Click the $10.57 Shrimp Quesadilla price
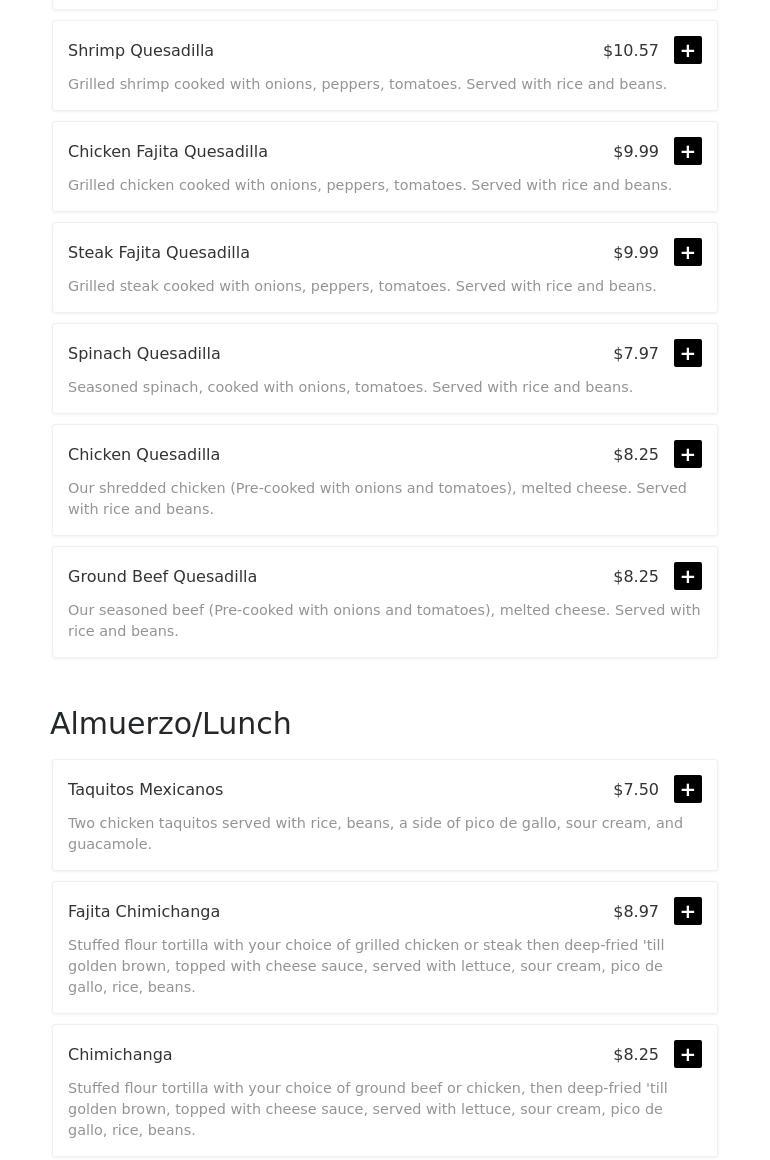Screen dimensions: 770x1160 coord(631,50)
